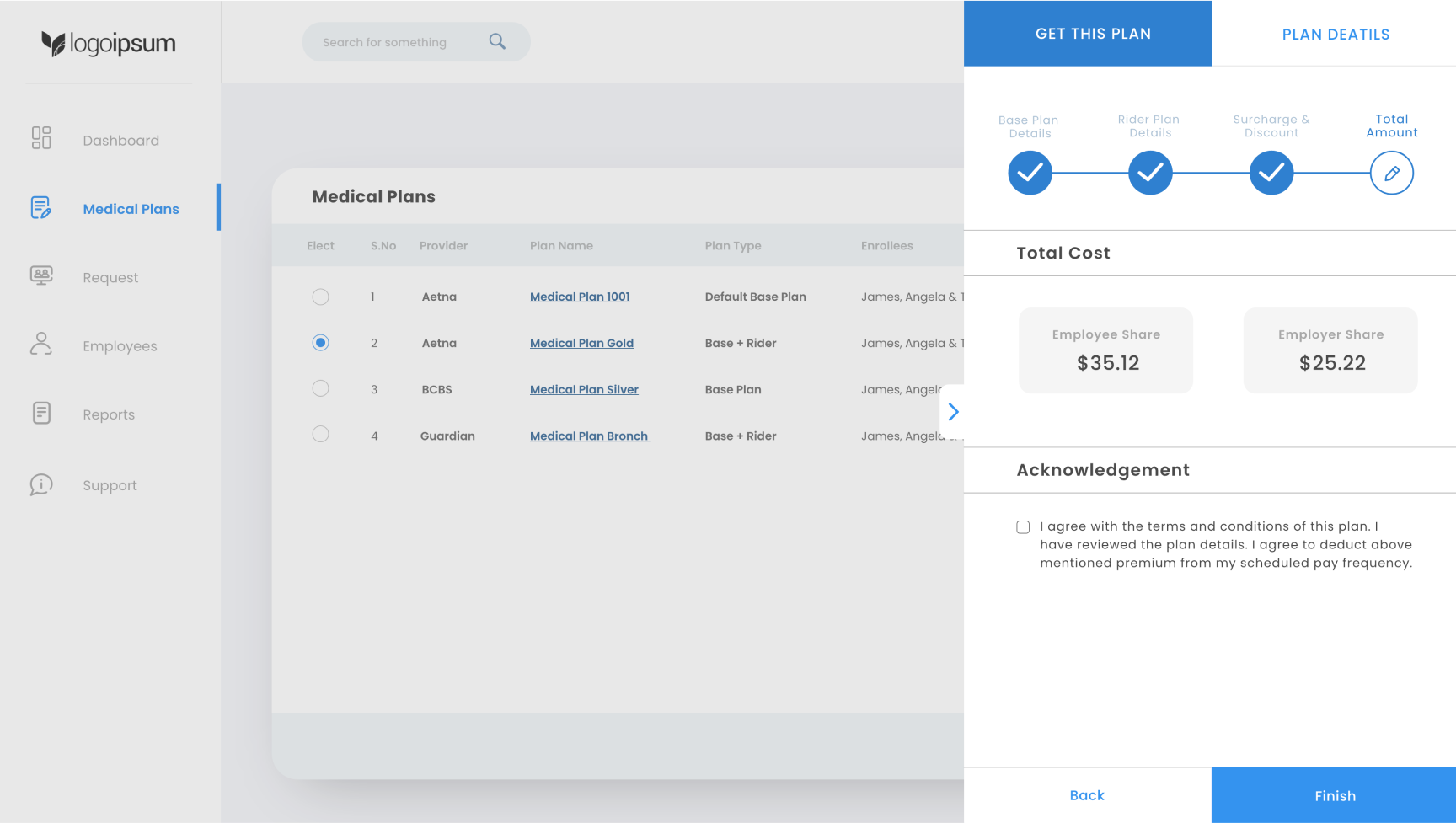1456x823 pixels.
Task: Open Employees via the person icon
Action: click(x=41, y=344)
